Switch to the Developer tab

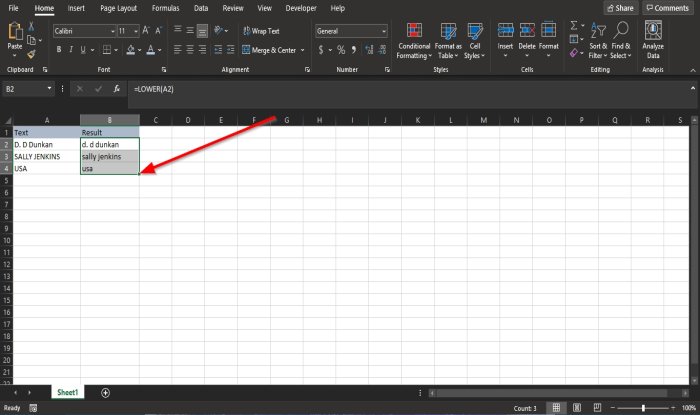[301, 8]
